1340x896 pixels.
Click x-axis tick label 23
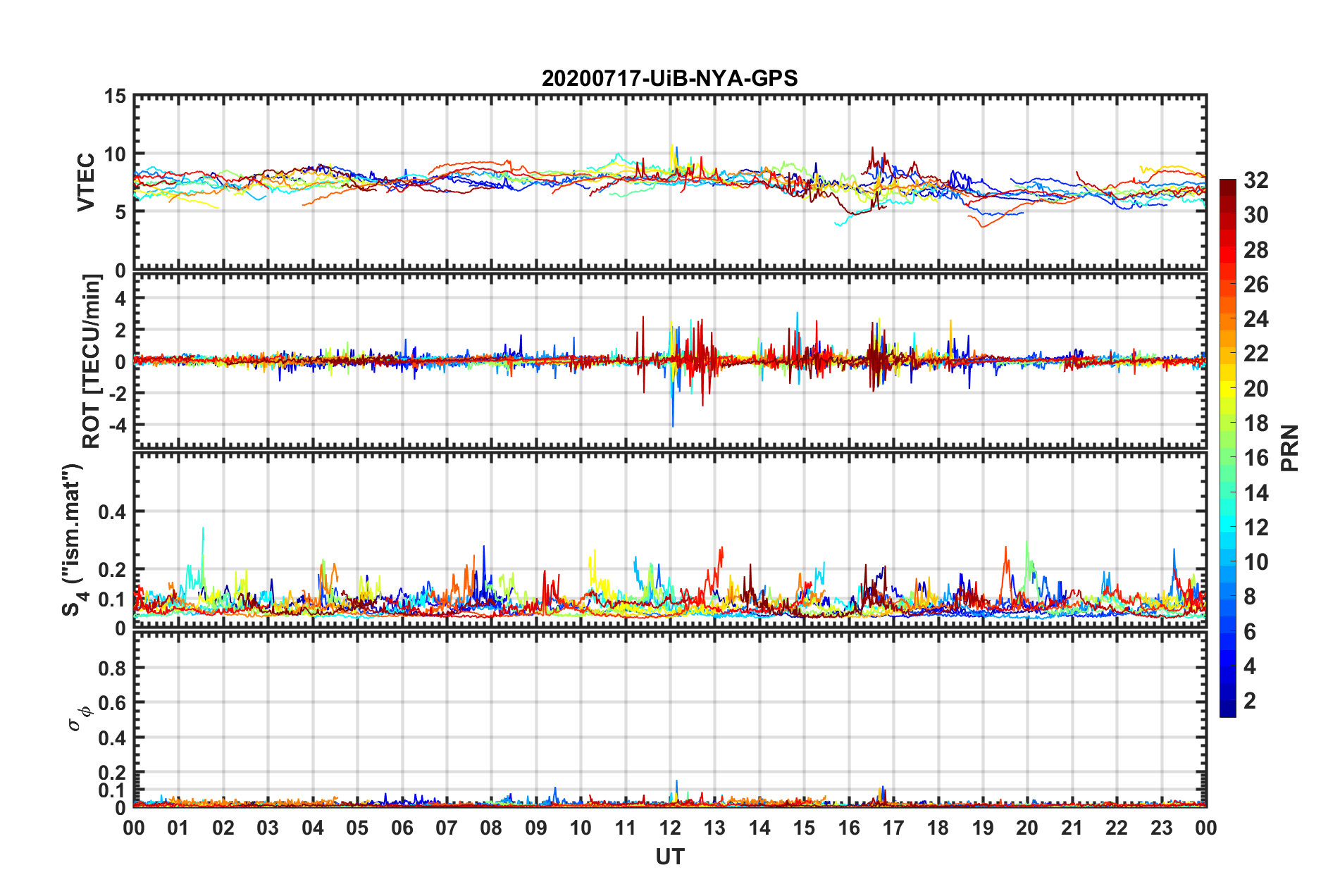pos(1161,828)
